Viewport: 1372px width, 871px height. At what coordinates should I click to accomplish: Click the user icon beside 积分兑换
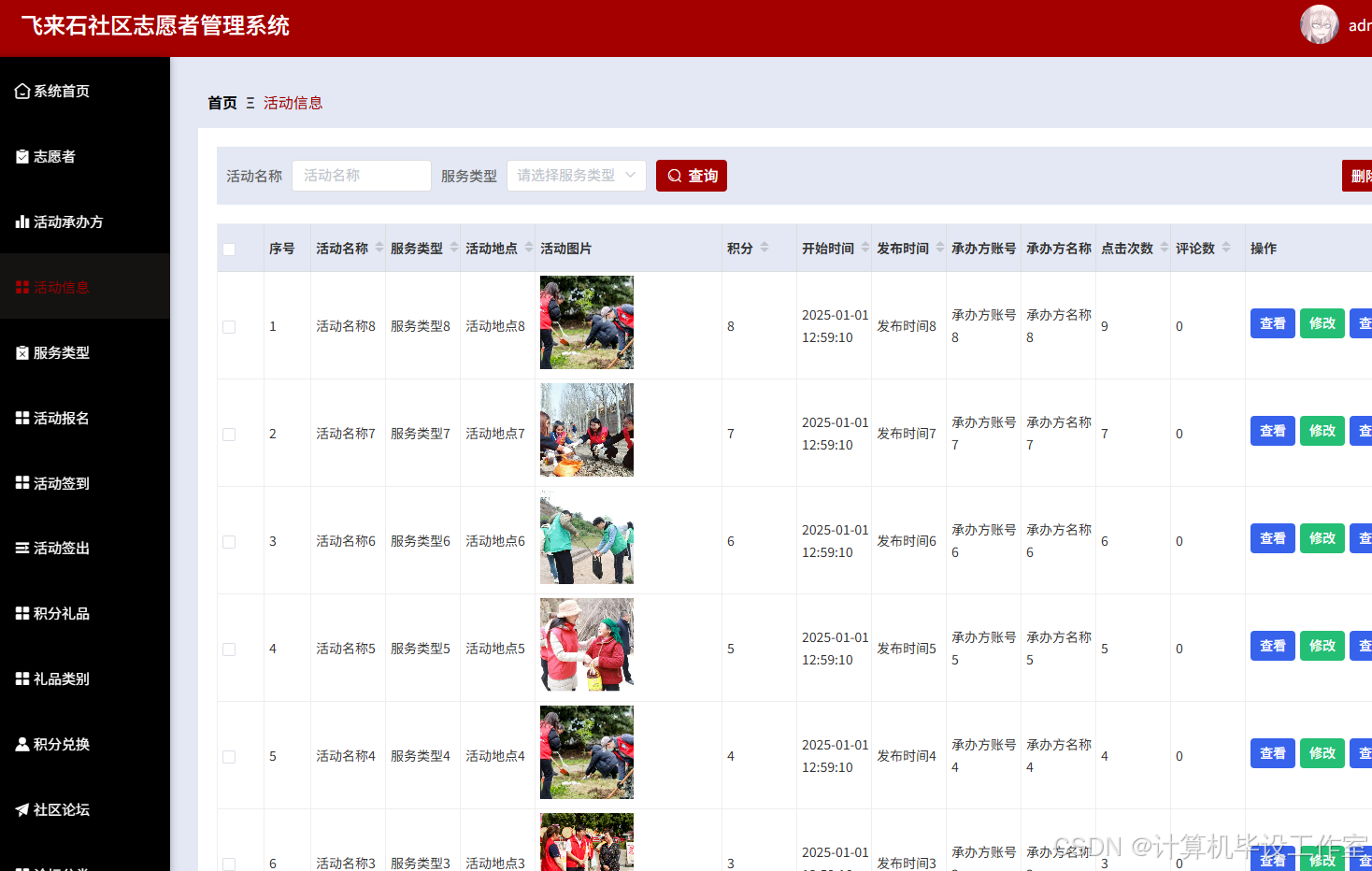22,745
